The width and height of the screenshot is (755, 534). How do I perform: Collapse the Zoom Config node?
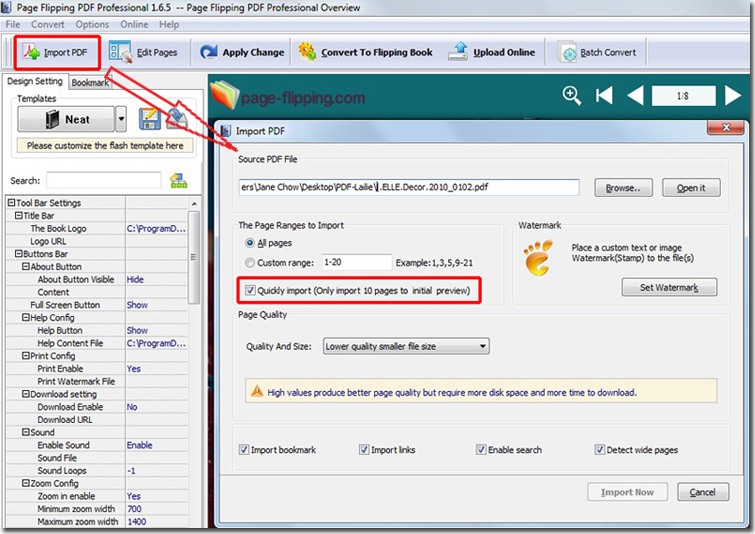click(26, 483)
